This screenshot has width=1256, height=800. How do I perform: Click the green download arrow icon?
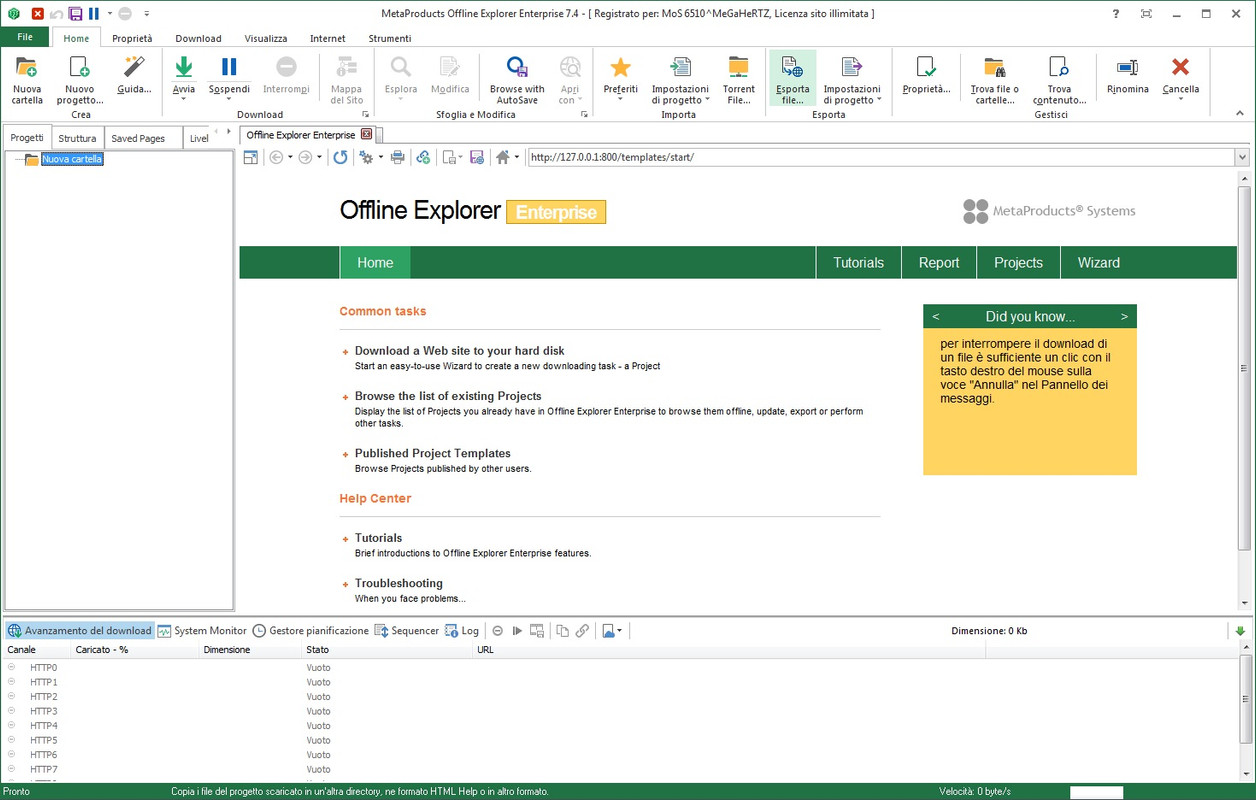click(1240, 631)
